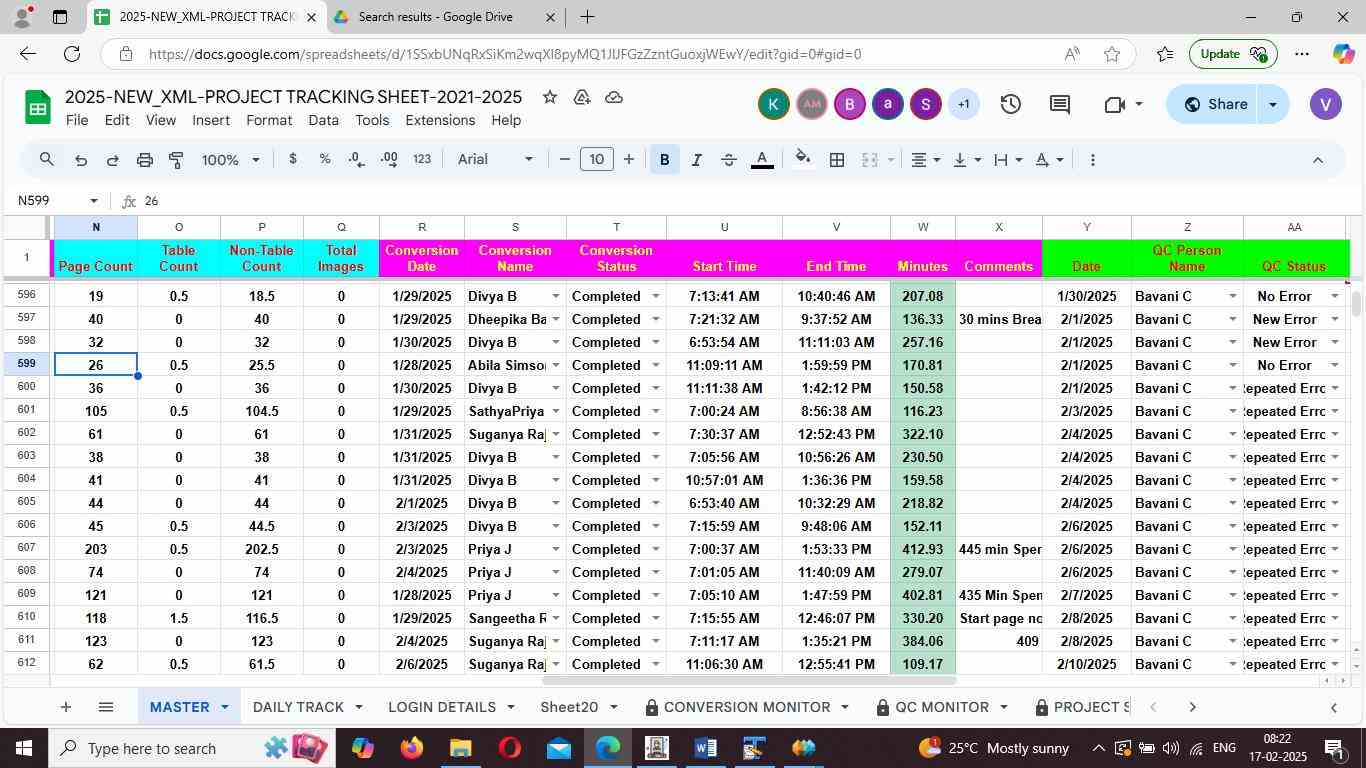
Task: Show the +1 additional collaborators
Action: click(x=963, y=104)
